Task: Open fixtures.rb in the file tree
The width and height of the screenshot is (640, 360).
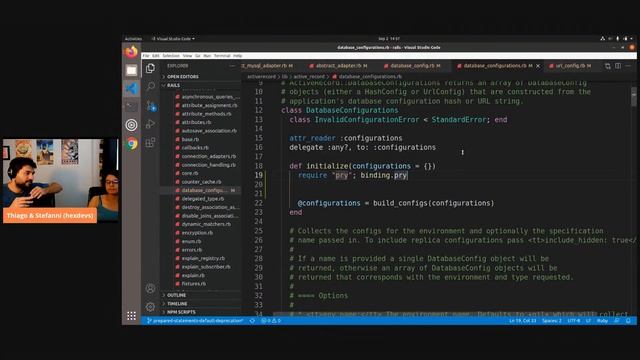Action: click(193, 284)
